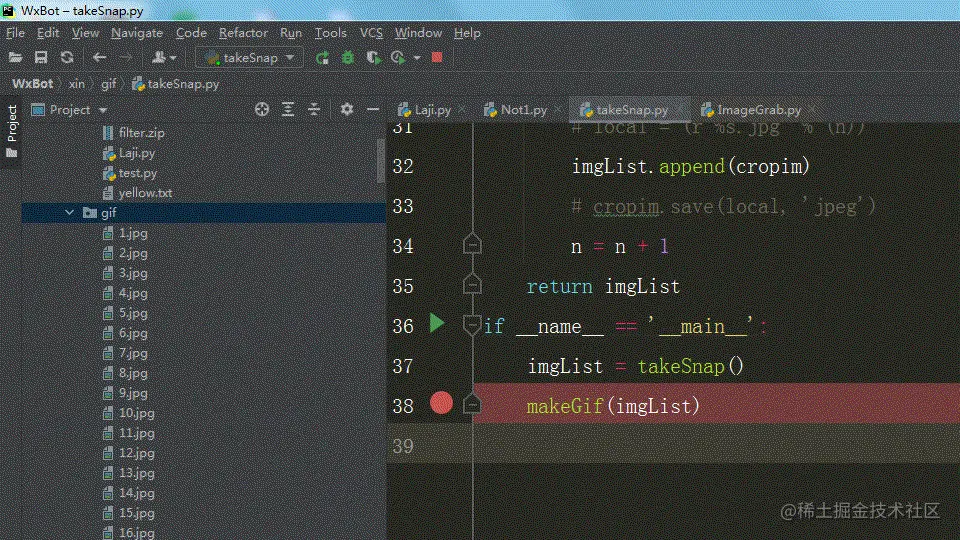Open the takeSnap run configuration dropdown
The width and height of the screenshot is (960, 540).
tap(249, 58)
